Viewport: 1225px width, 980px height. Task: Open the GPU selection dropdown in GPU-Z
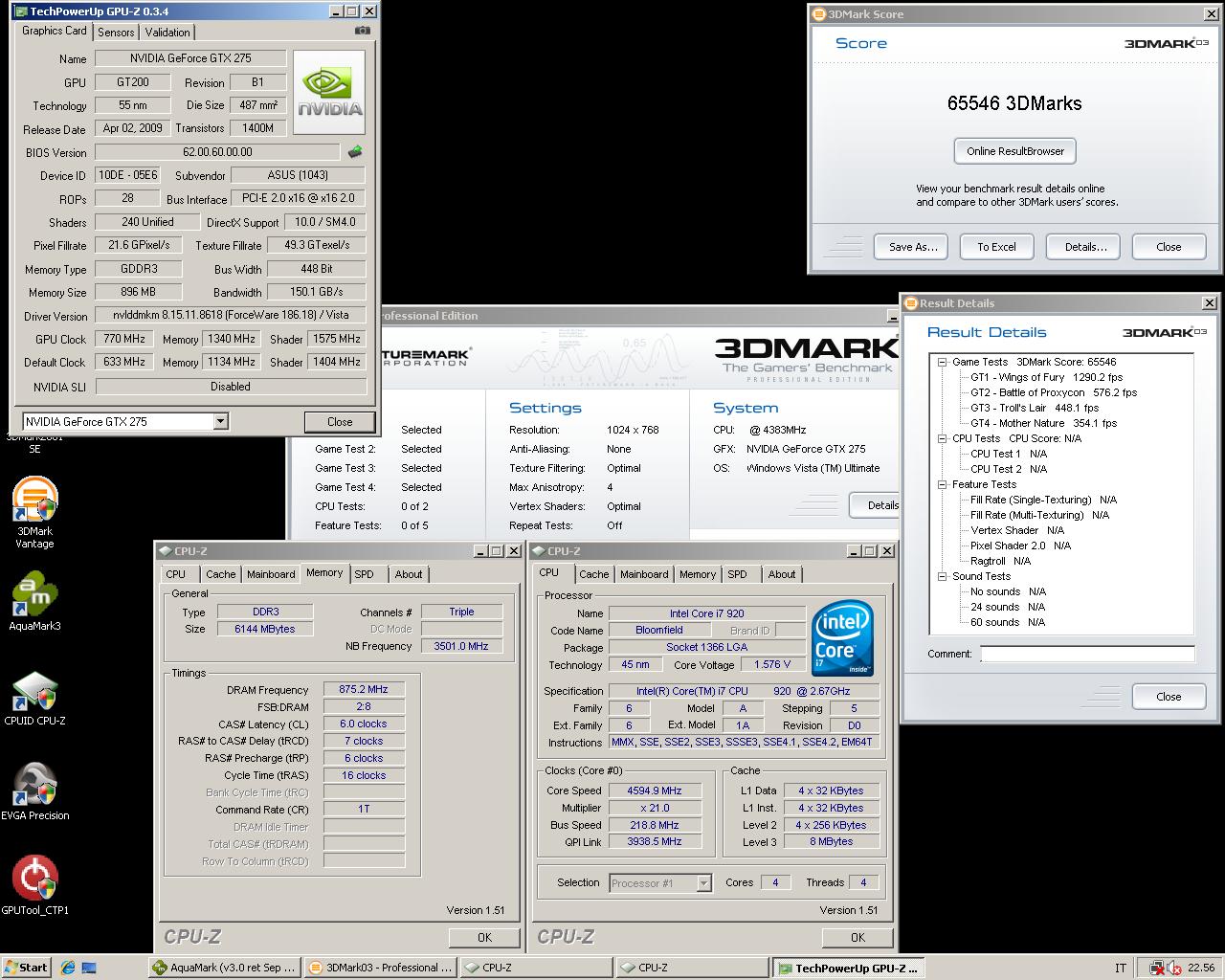pyautogui.click(x=220, y=421)
